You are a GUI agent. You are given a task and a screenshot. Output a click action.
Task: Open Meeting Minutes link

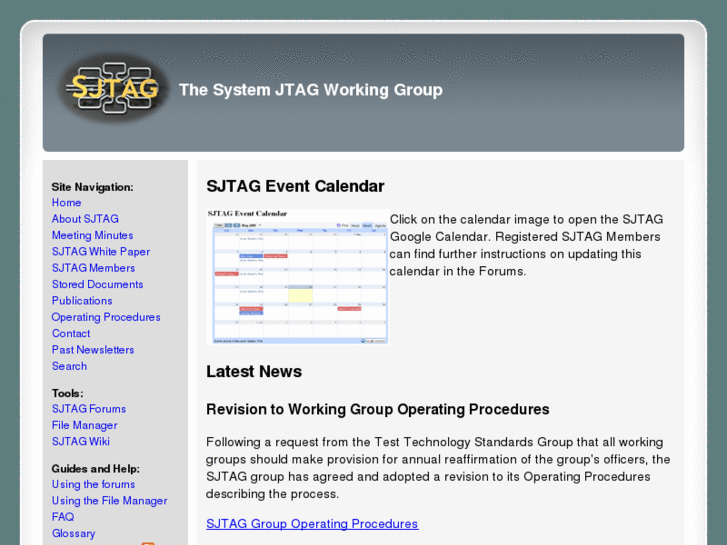coord(92,235)
